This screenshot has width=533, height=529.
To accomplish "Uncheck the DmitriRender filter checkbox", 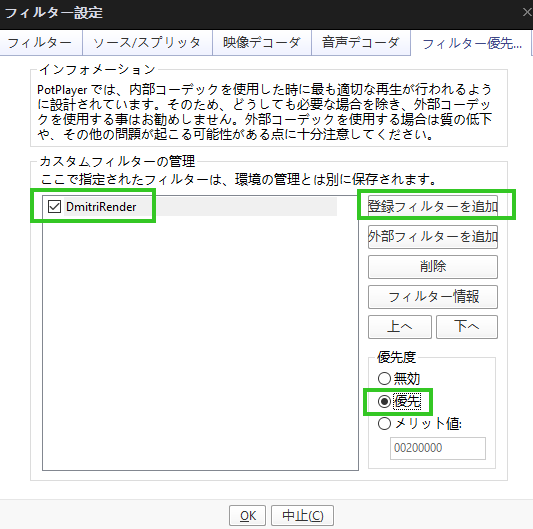I will click(54, 206).
